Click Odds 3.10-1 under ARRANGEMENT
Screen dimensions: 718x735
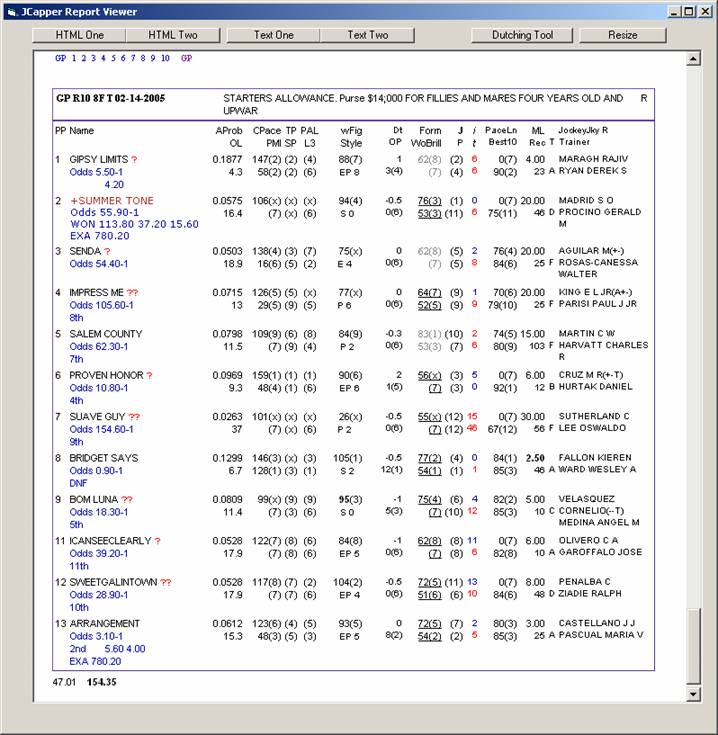[x=96, y=636]
